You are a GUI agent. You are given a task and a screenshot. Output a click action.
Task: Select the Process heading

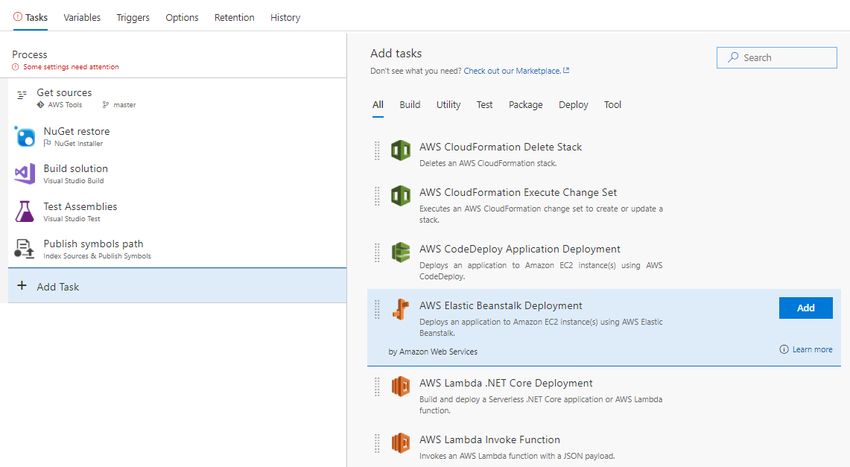coord(29,54)
